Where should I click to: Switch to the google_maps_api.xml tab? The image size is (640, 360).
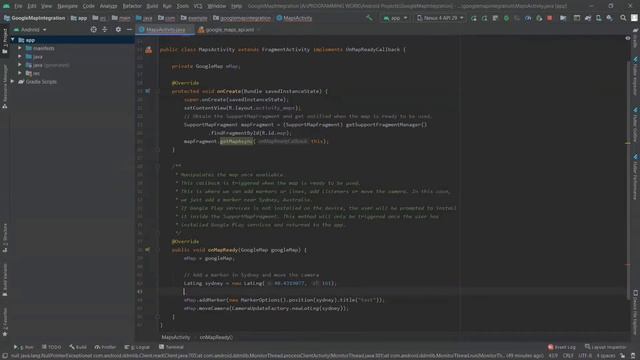tap(229, 30)
